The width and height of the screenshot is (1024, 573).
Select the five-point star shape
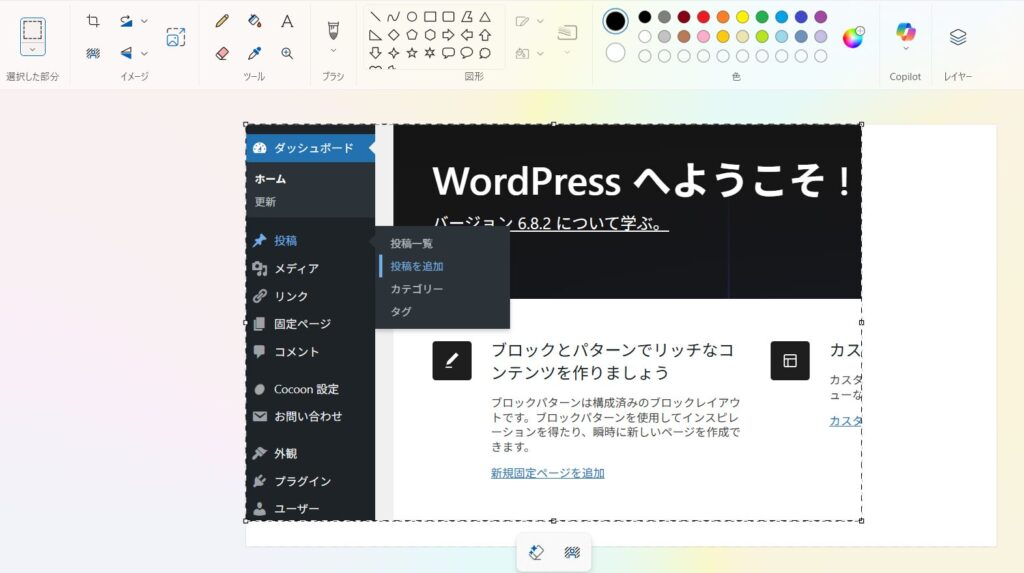(411, 53)
